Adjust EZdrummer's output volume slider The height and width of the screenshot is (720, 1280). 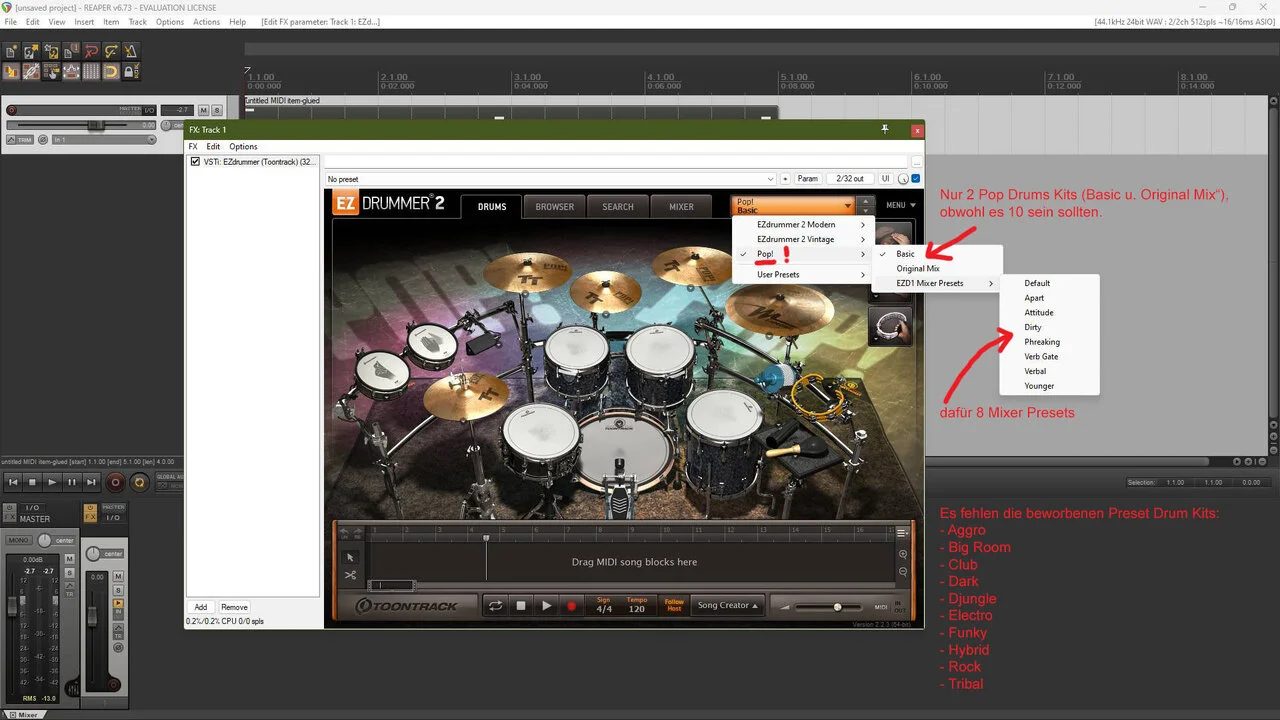(x=839, y=605)
